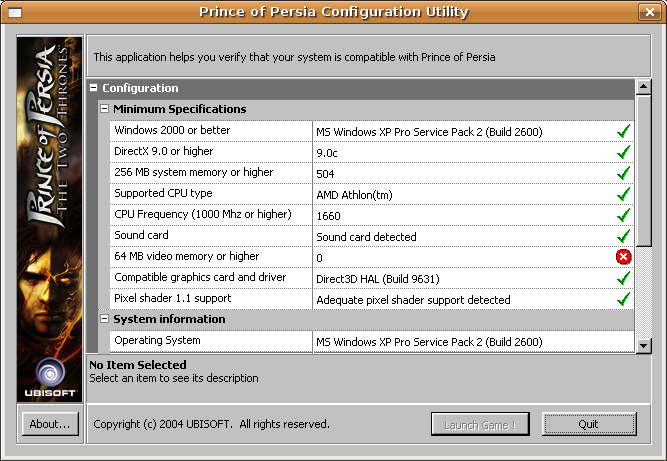This screenshot has height=461, width=667.
Task: Click the 'Direct3D HAL (Build 9631)' value
Action: pyautogui.click(x=378, y=279)
